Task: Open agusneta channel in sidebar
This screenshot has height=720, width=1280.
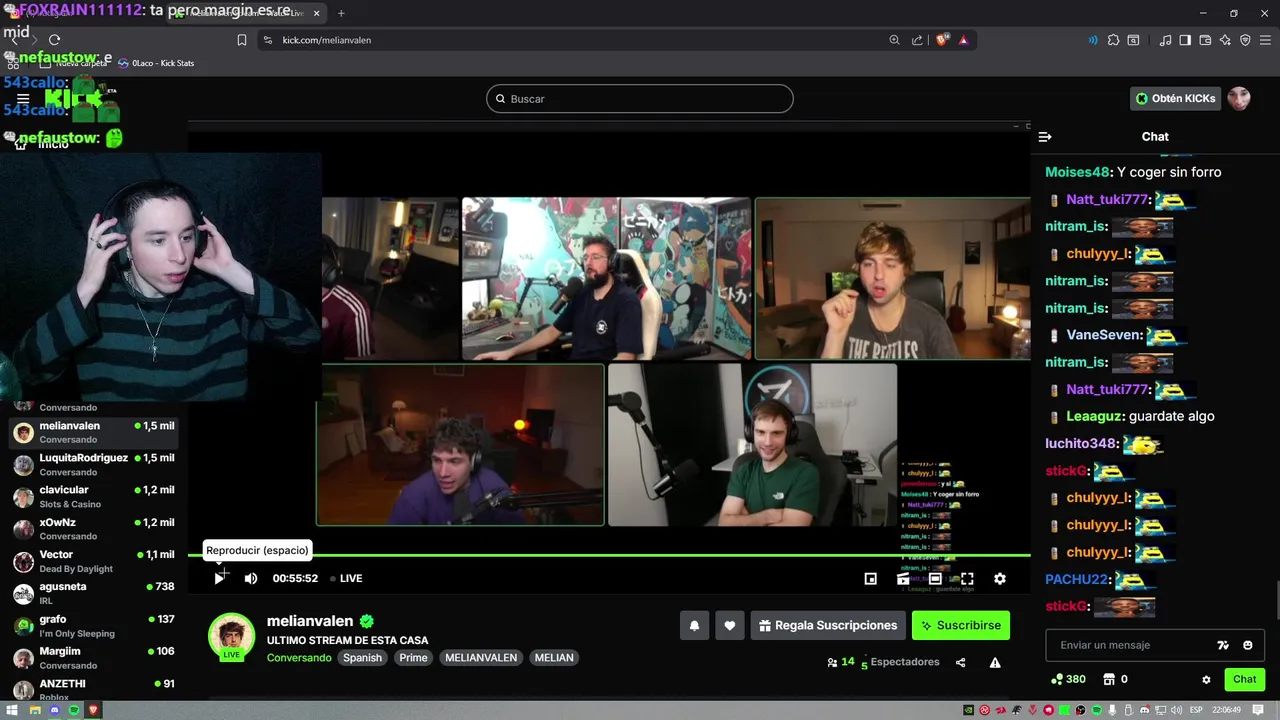Action: (93, 593)
